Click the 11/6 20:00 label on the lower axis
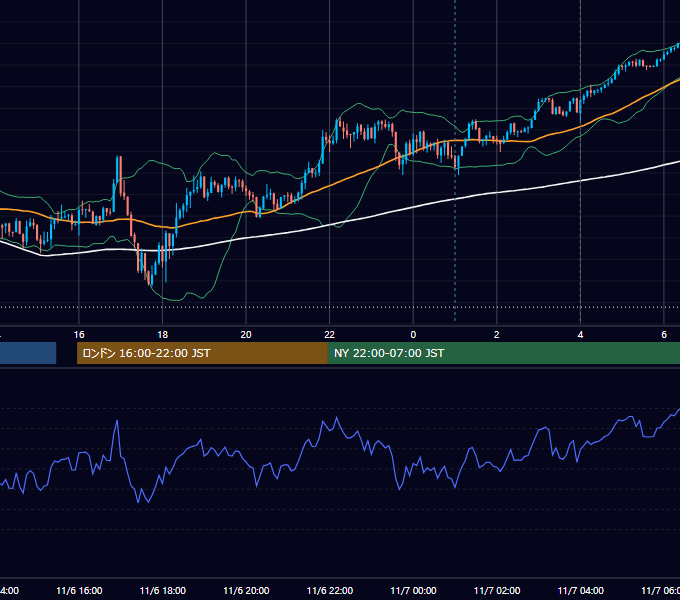The width and height of the screenshot is (680, 600). click(246, 590)
